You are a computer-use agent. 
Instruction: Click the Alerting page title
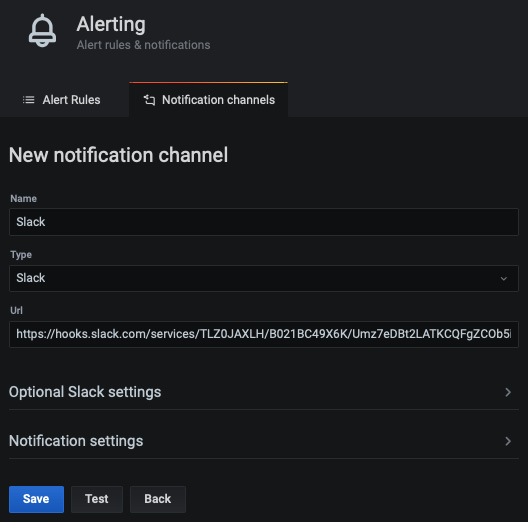tap(111, 25)
